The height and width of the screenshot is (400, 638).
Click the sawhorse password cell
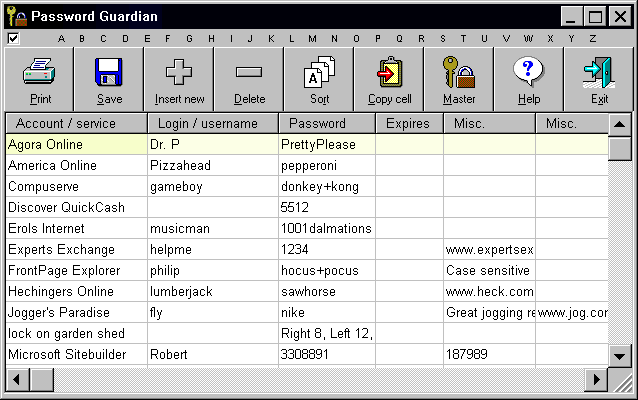click(x=327, y=291)
